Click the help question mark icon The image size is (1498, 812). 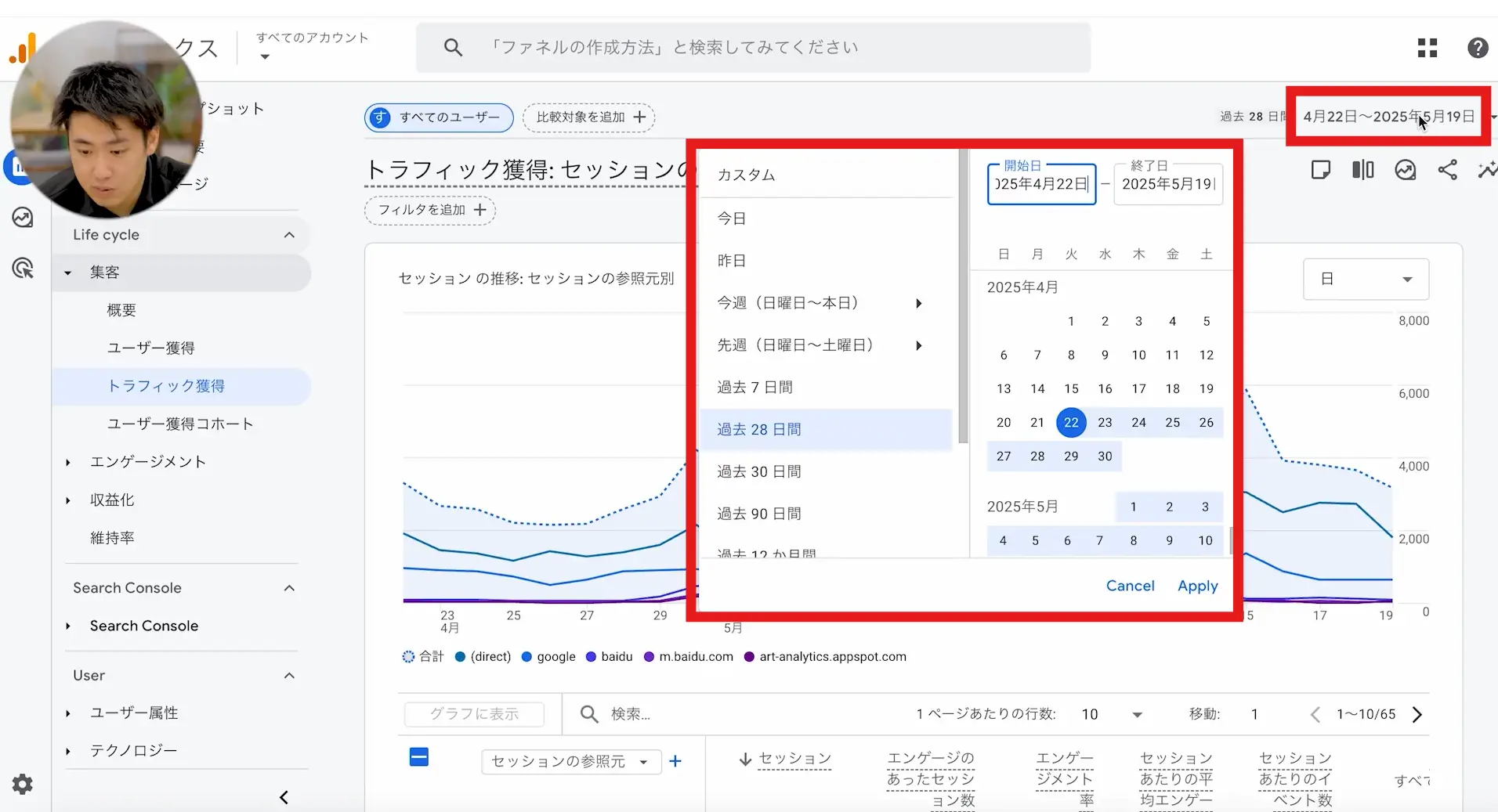coord(1477,48)
